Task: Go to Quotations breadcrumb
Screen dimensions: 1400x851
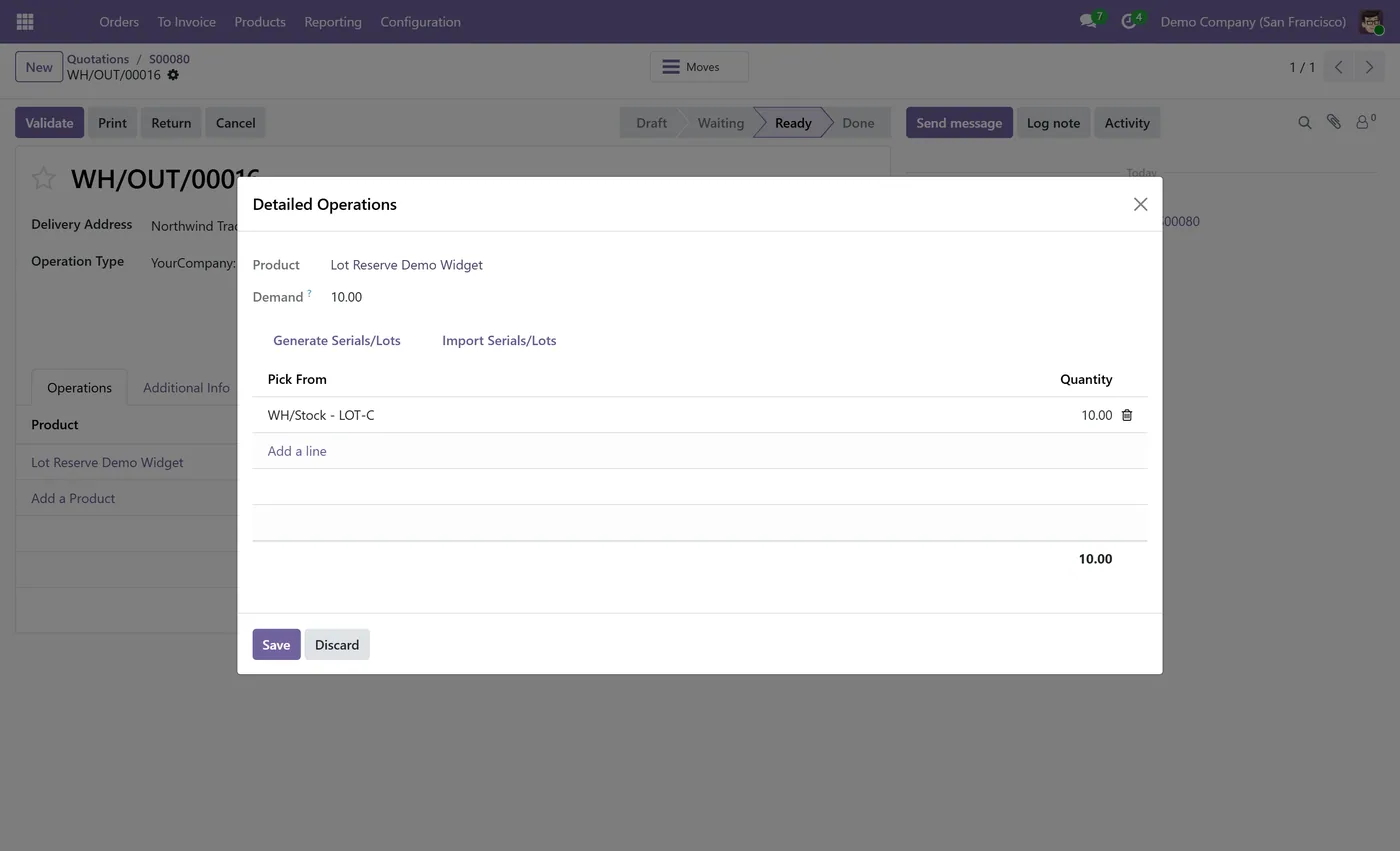Action: click(x=98, y=59)
